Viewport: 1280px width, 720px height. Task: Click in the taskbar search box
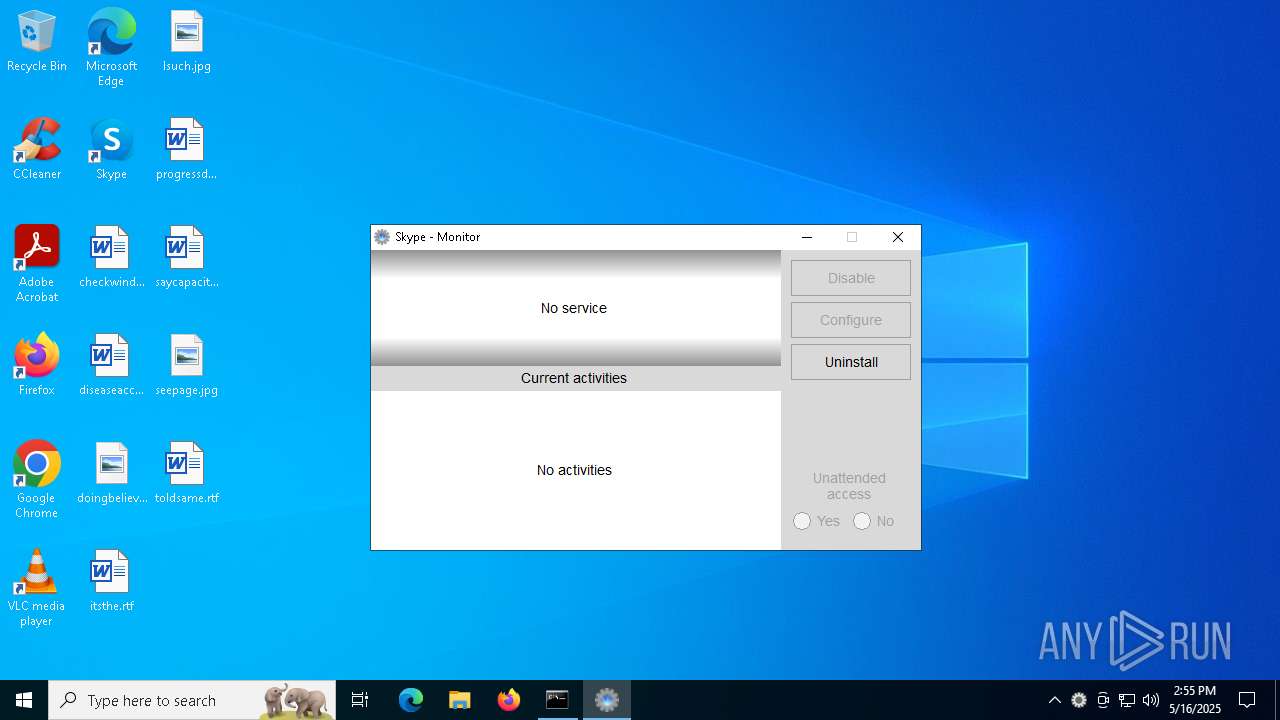pos(192,700)
